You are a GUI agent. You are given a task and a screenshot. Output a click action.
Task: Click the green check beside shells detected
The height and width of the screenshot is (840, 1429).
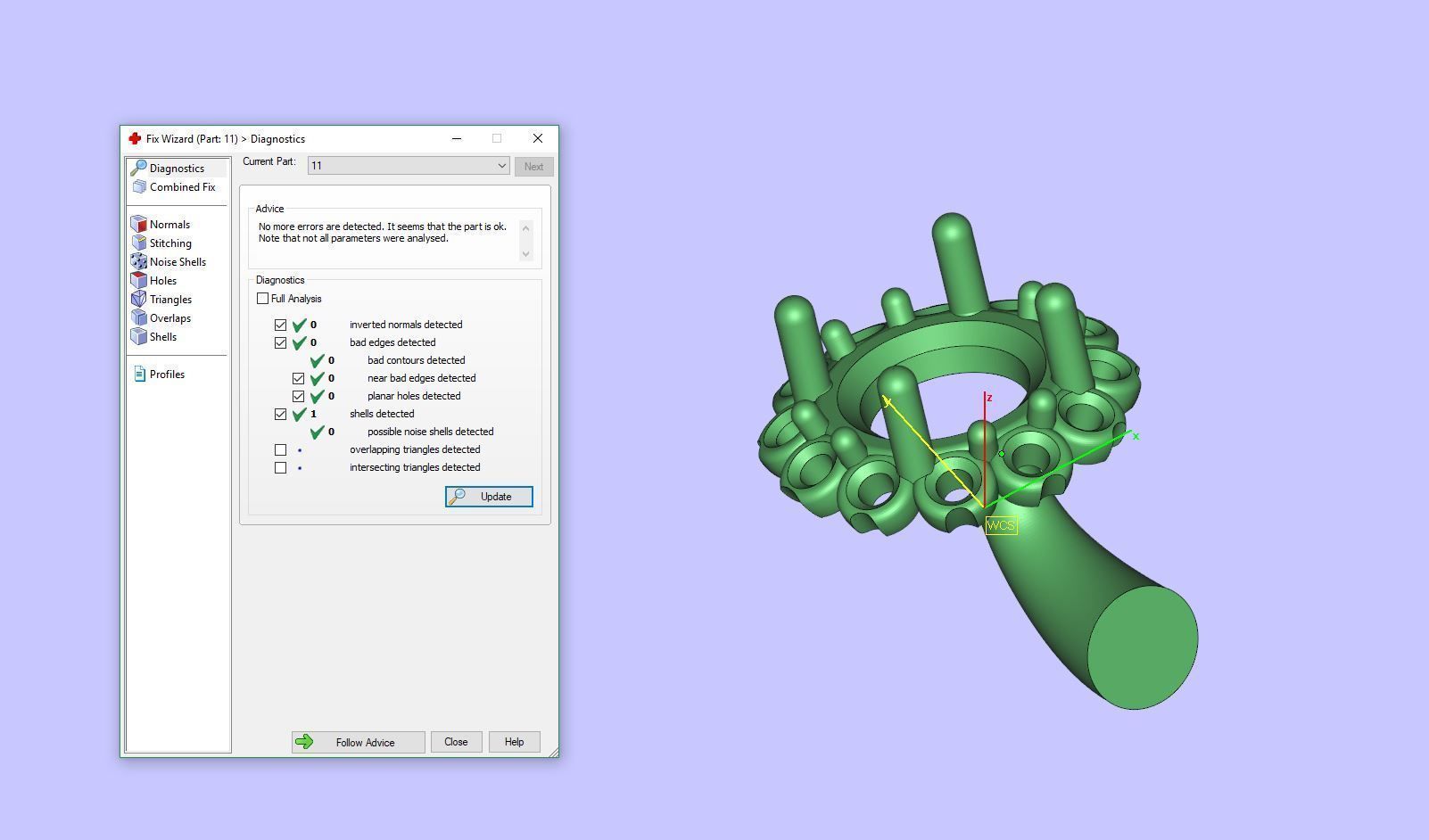click(300, 414)
